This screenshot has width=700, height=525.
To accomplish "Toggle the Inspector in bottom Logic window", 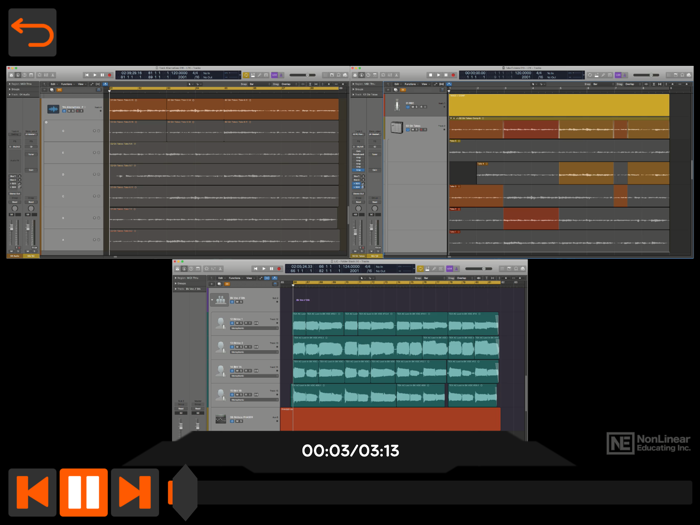I will (184, 269).
